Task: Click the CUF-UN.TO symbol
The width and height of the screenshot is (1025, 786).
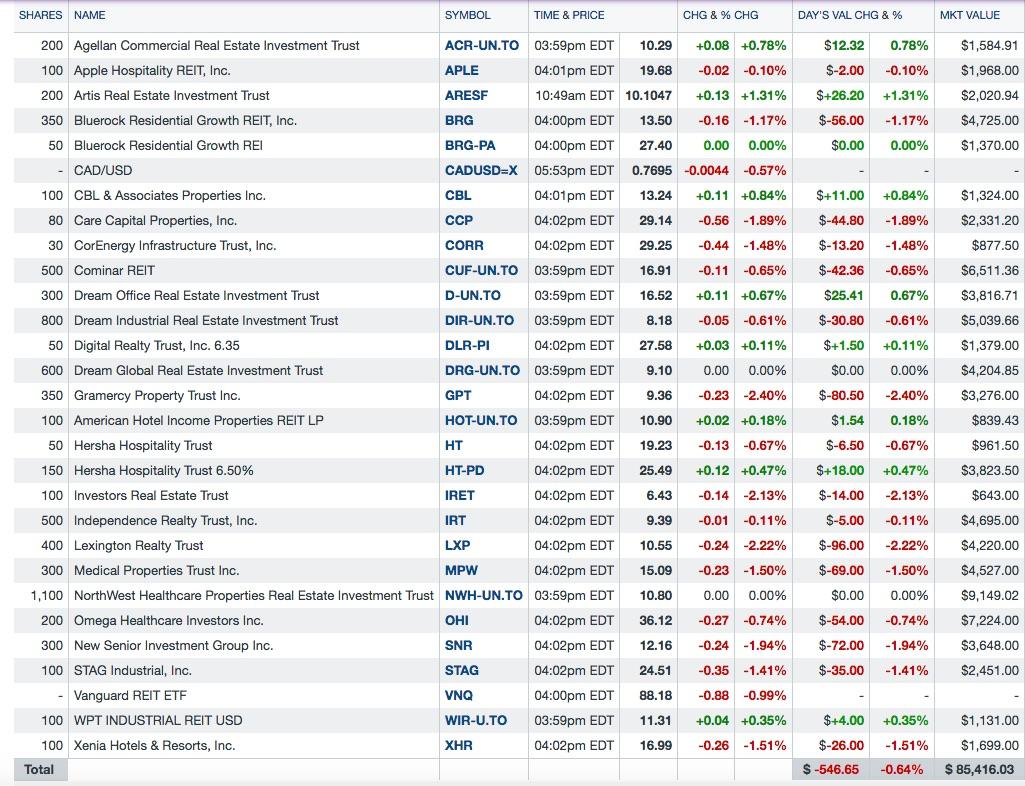Action: pyautogui.click(x=481, y=271)
